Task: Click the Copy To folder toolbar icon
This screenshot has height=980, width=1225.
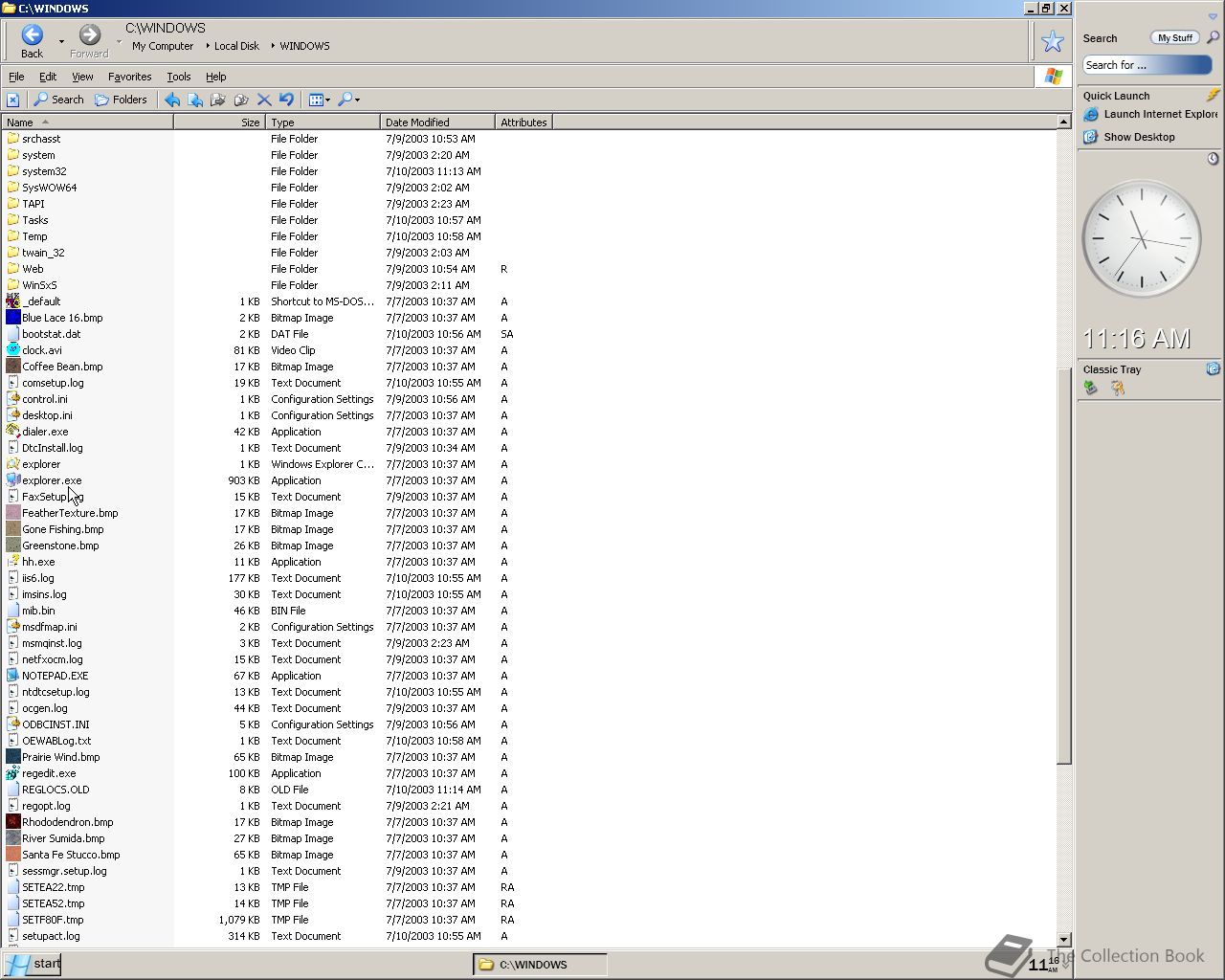Action: (218, 100)
